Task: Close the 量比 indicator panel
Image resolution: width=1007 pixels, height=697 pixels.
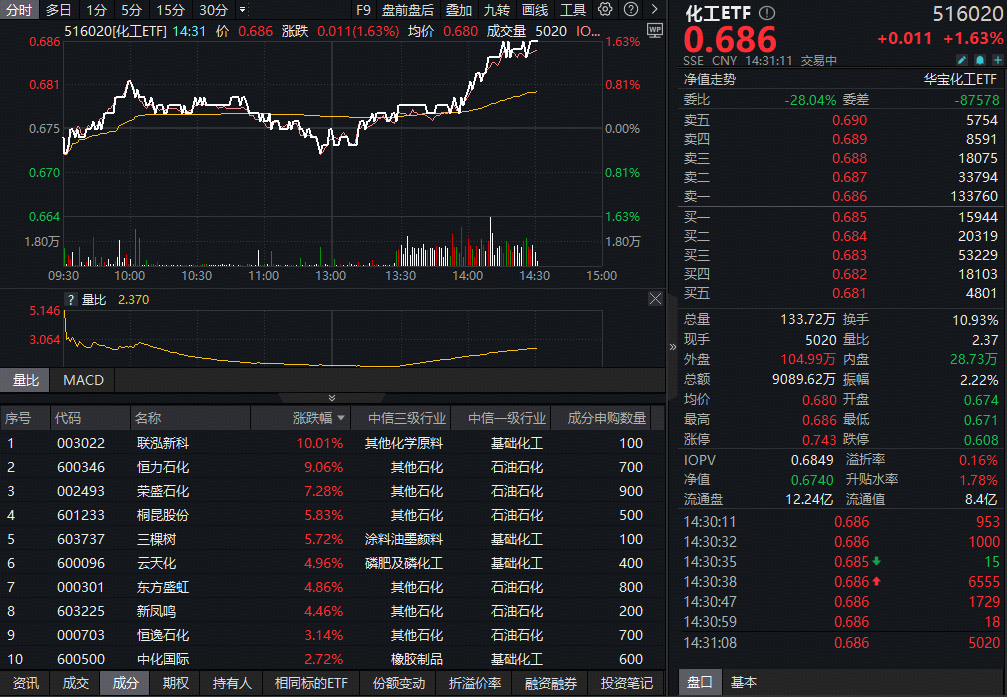Action: point(656,298)
